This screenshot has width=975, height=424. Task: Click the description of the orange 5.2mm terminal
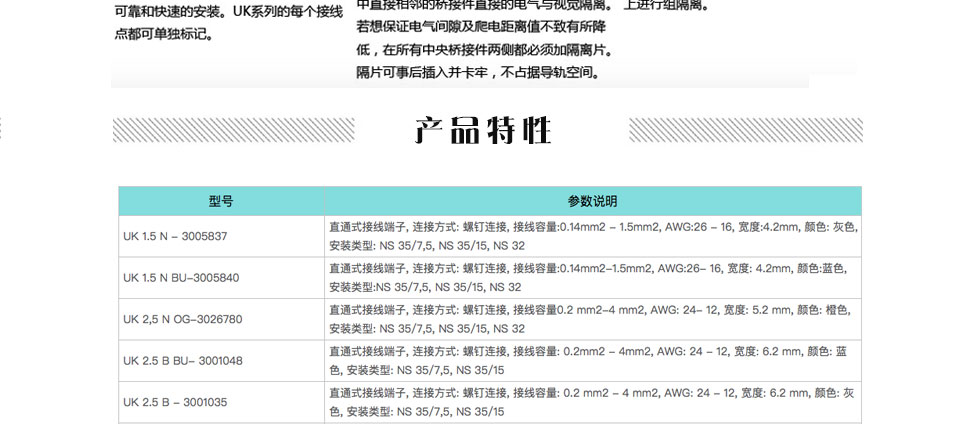pos(593,319)
